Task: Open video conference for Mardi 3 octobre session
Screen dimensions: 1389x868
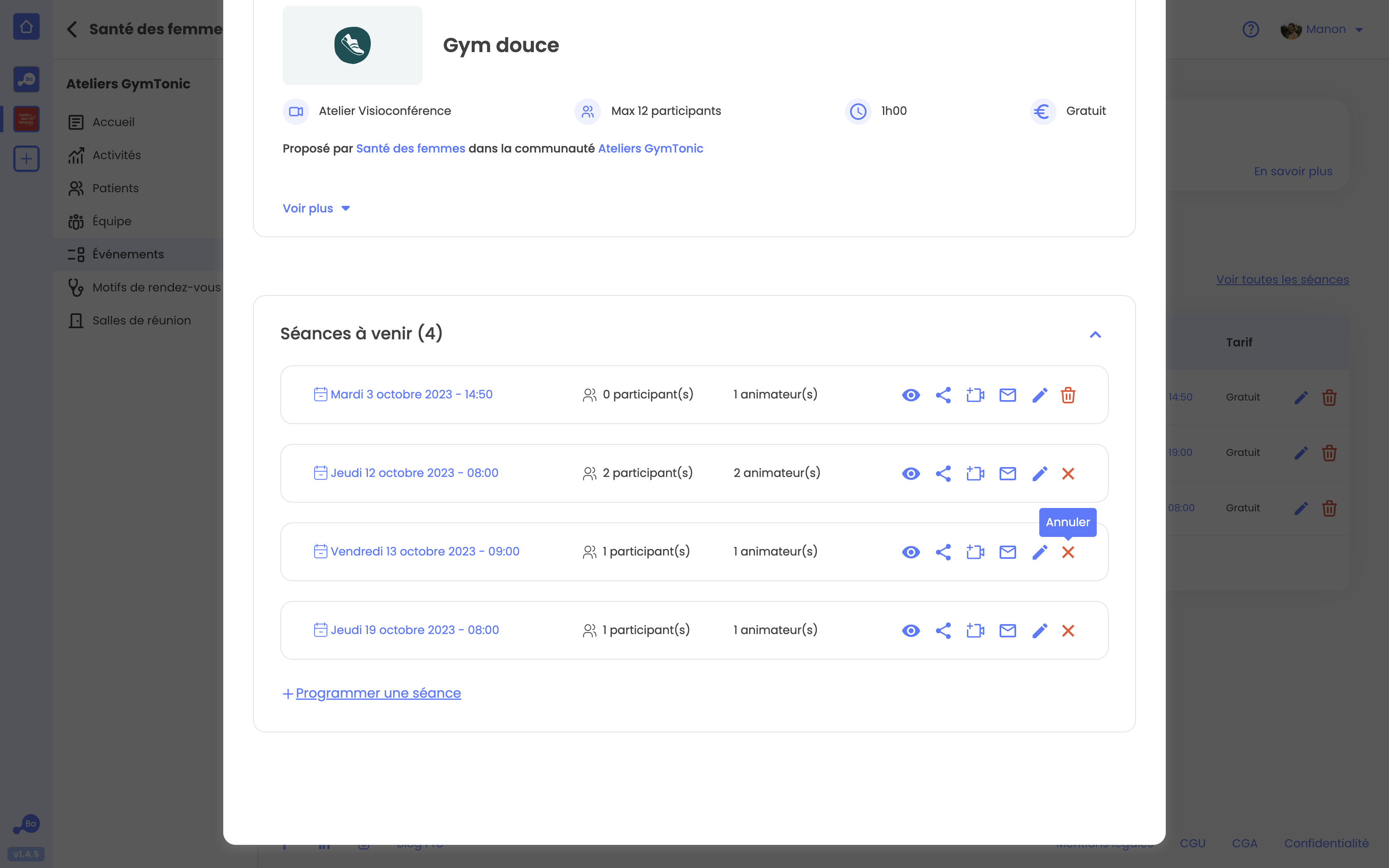Action: coord(975,395)
